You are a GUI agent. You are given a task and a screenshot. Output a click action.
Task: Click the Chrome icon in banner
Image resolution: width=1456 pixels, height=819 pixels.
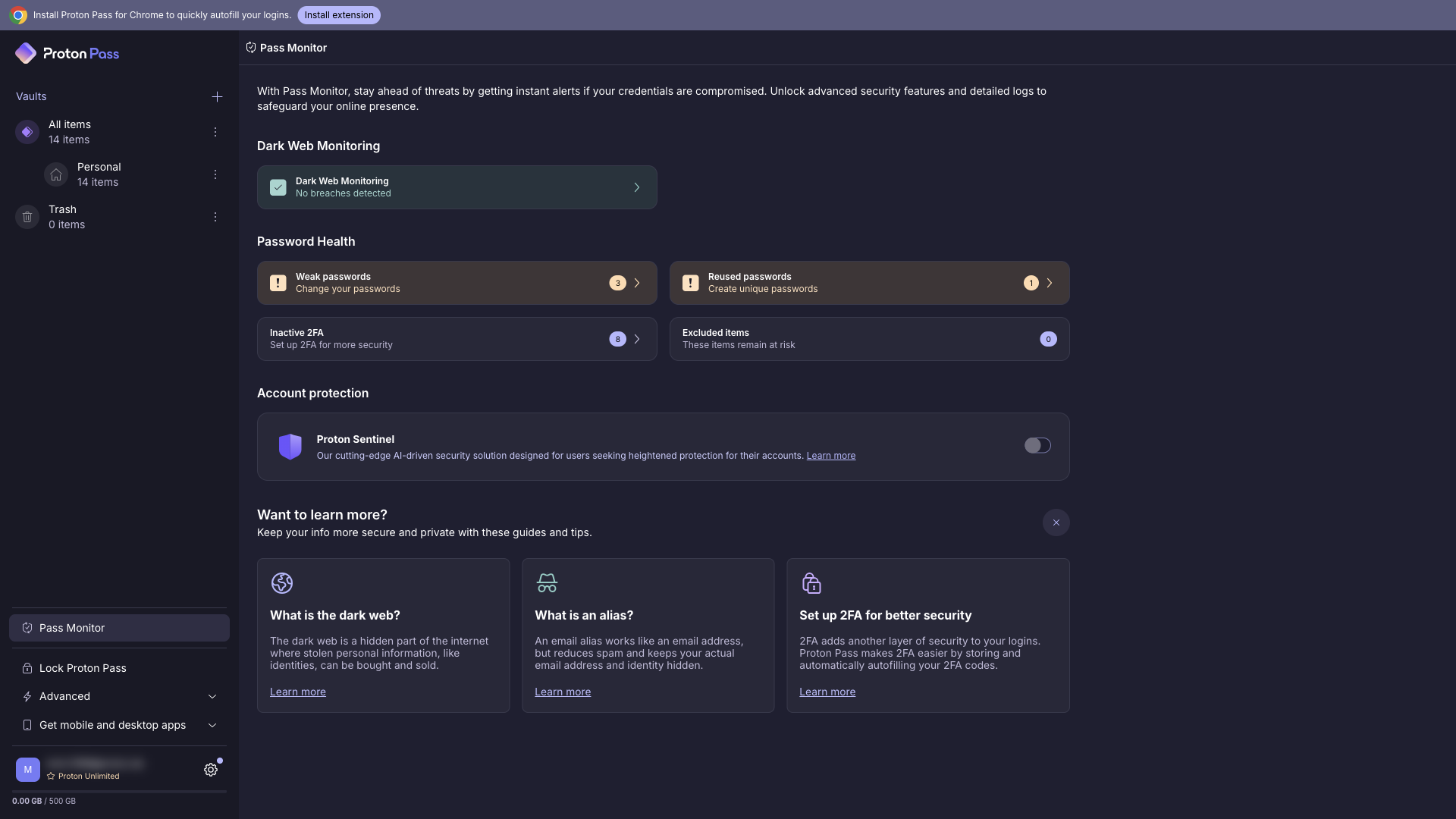[x=18, y=15]
